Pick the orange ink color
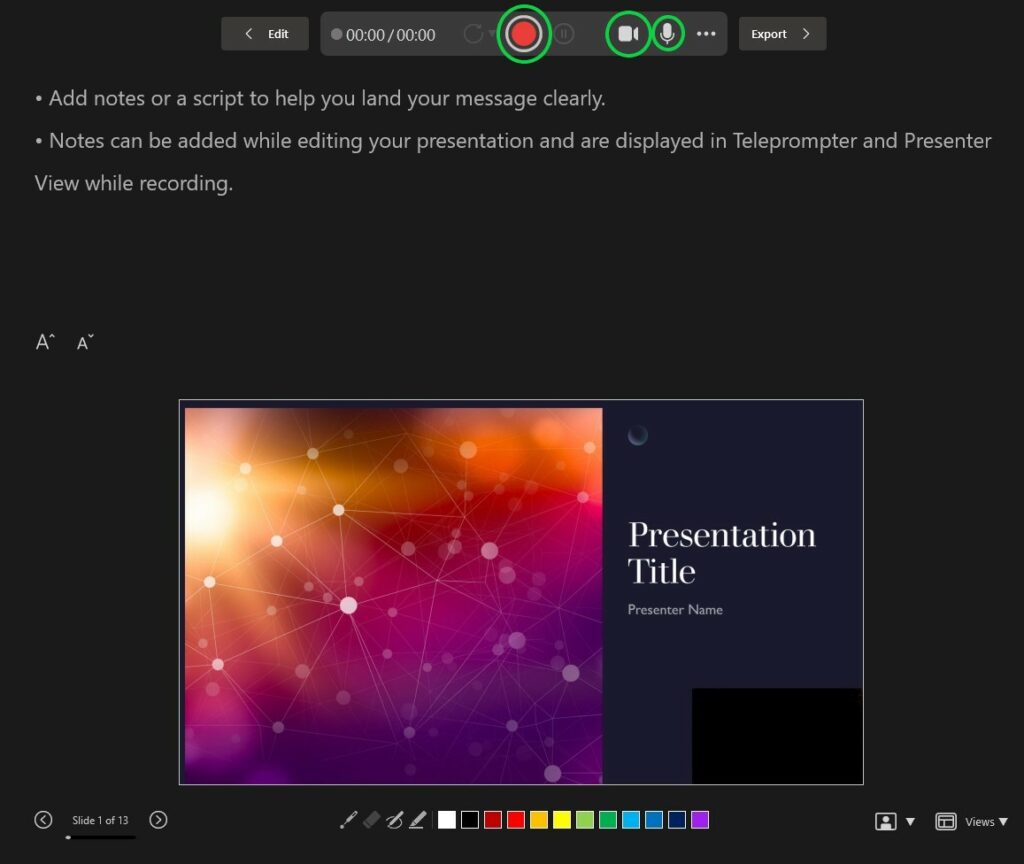The width and height of the screenshot is (1024, 864). tap(539, 820)
